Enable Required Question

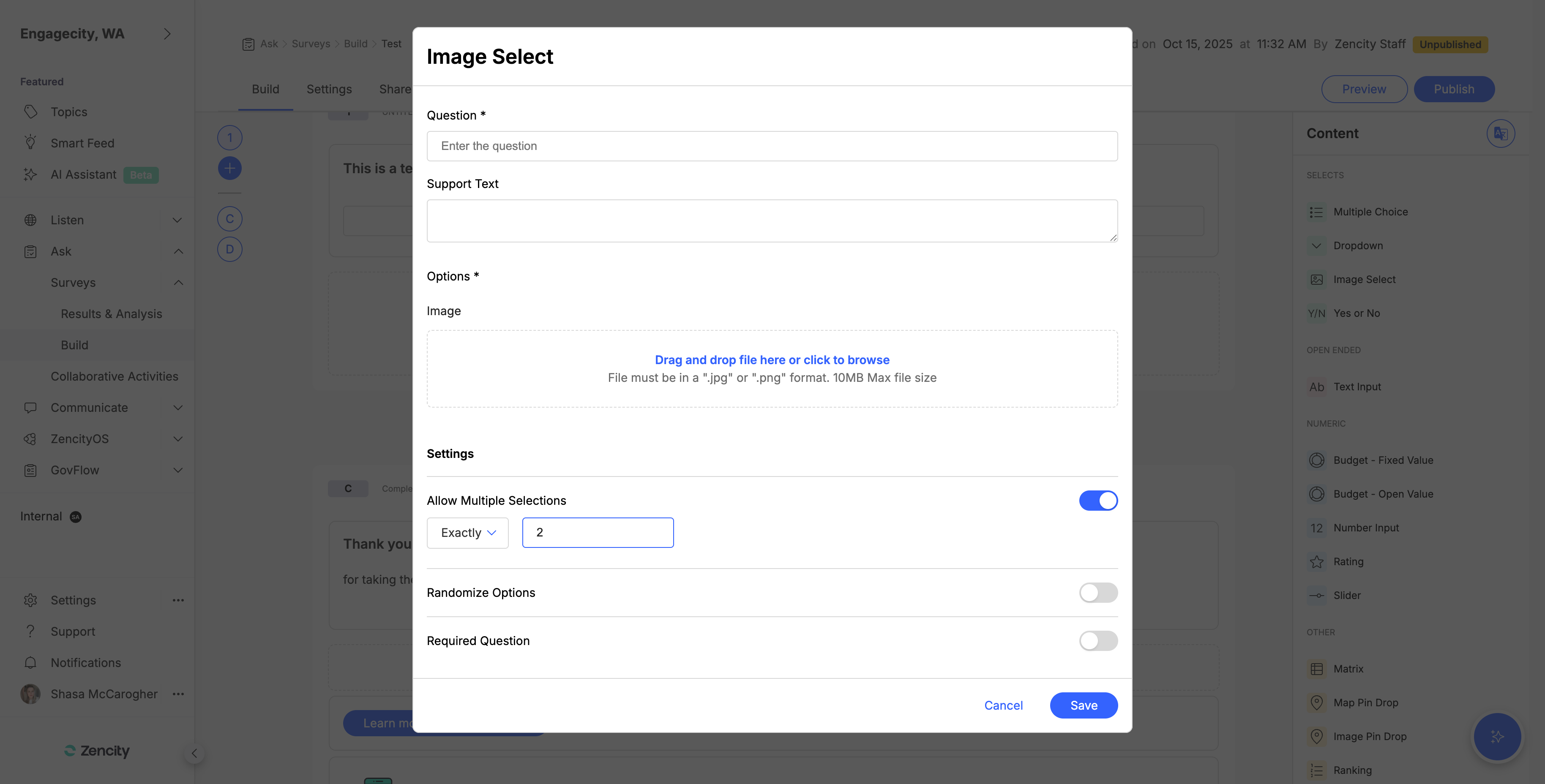(1098, 640)
